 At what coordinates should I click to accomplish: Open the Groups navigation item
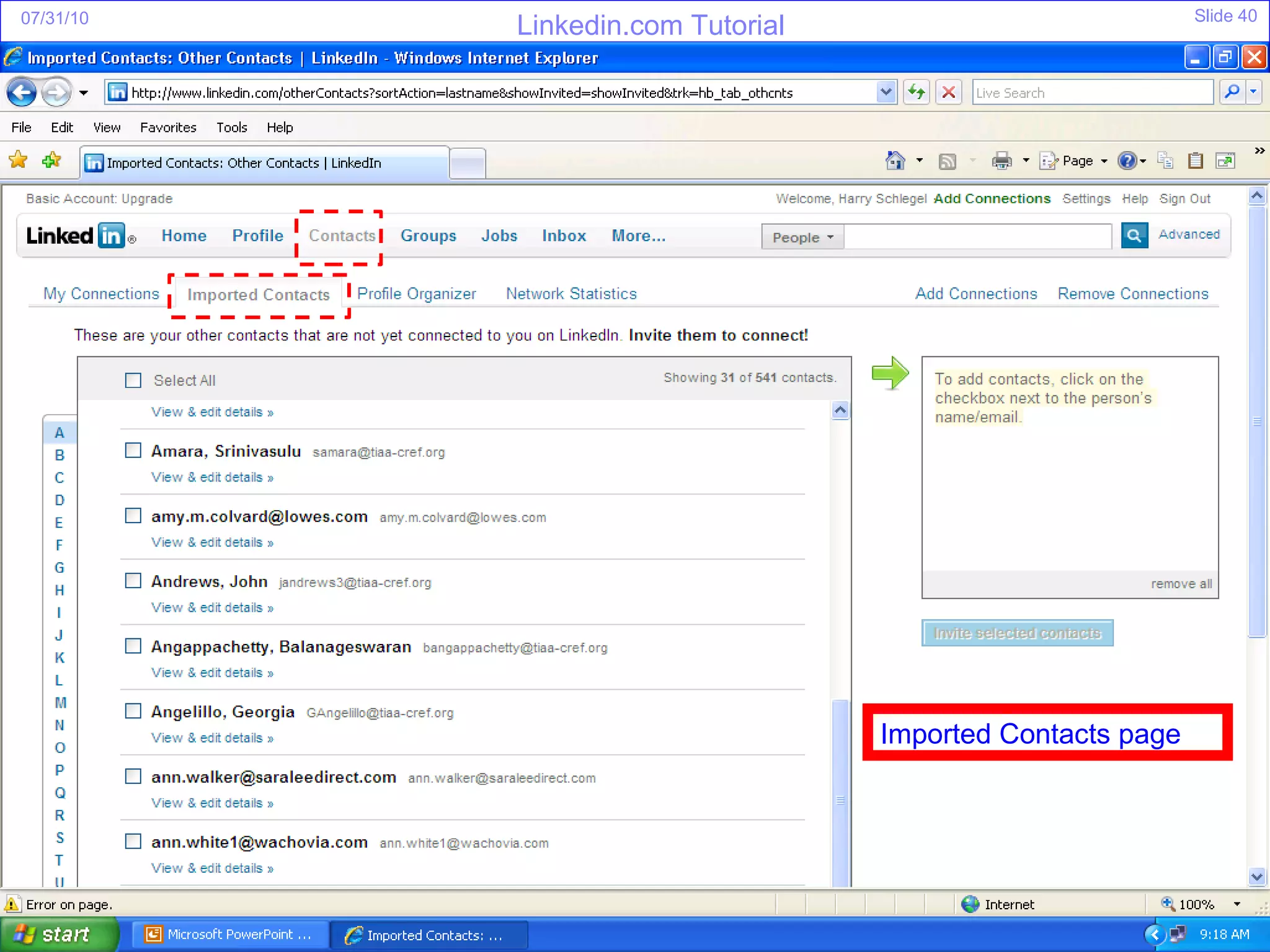tap(428, 236)
